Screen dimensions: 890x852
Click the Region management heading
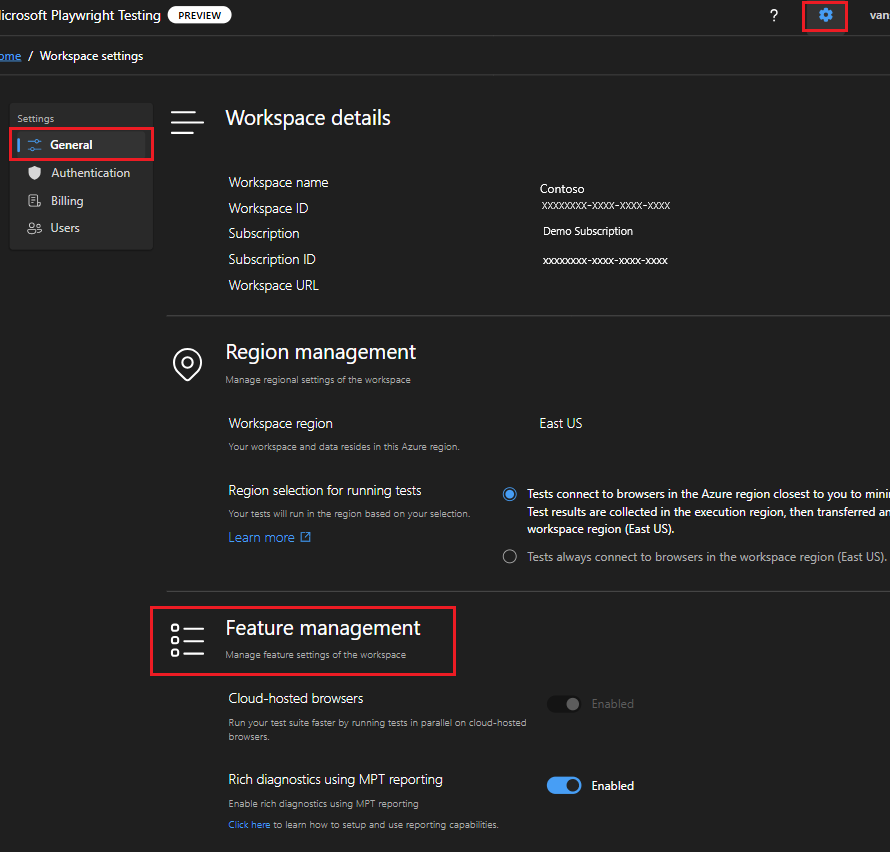(321, 352)
